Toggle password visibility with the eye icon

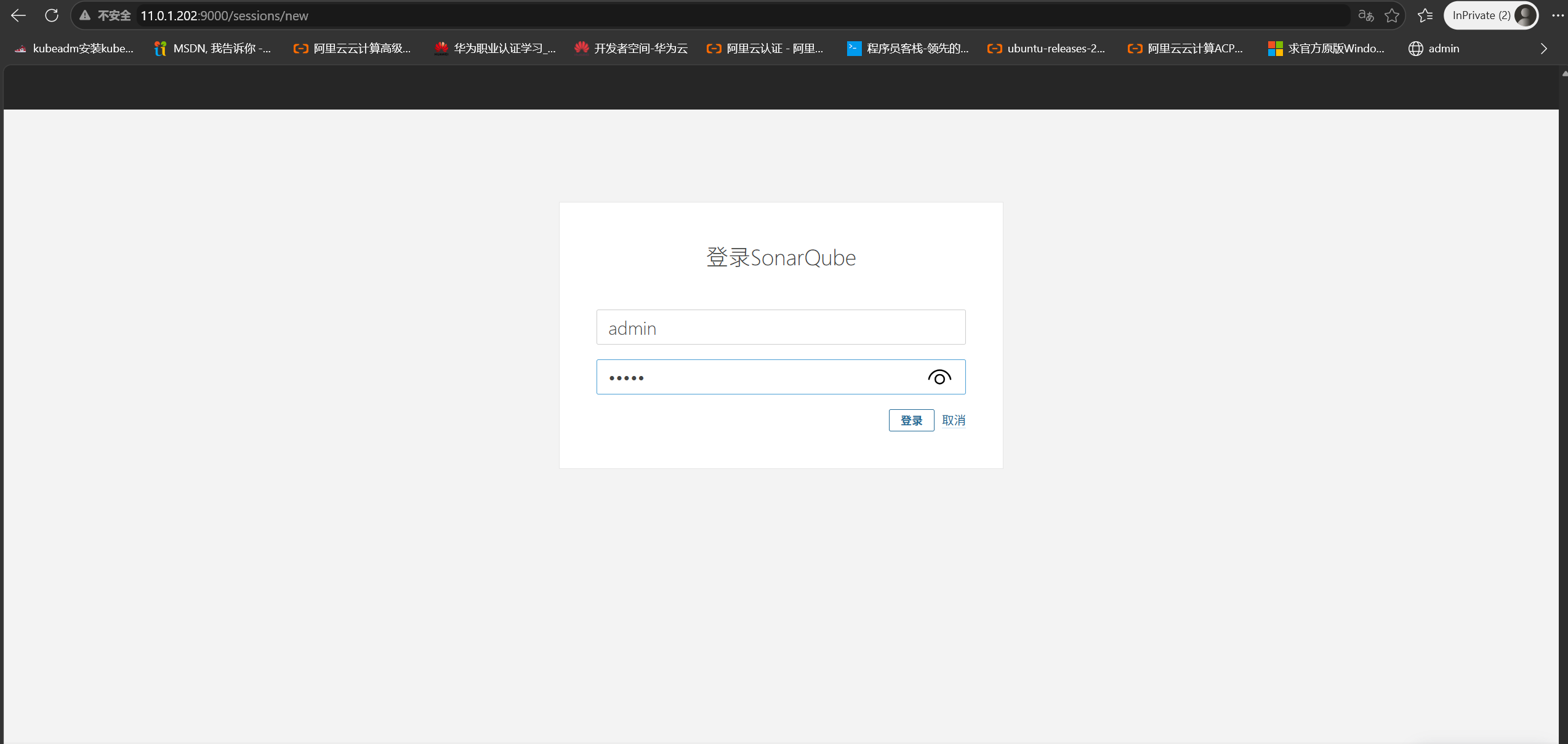click(939, 377)
